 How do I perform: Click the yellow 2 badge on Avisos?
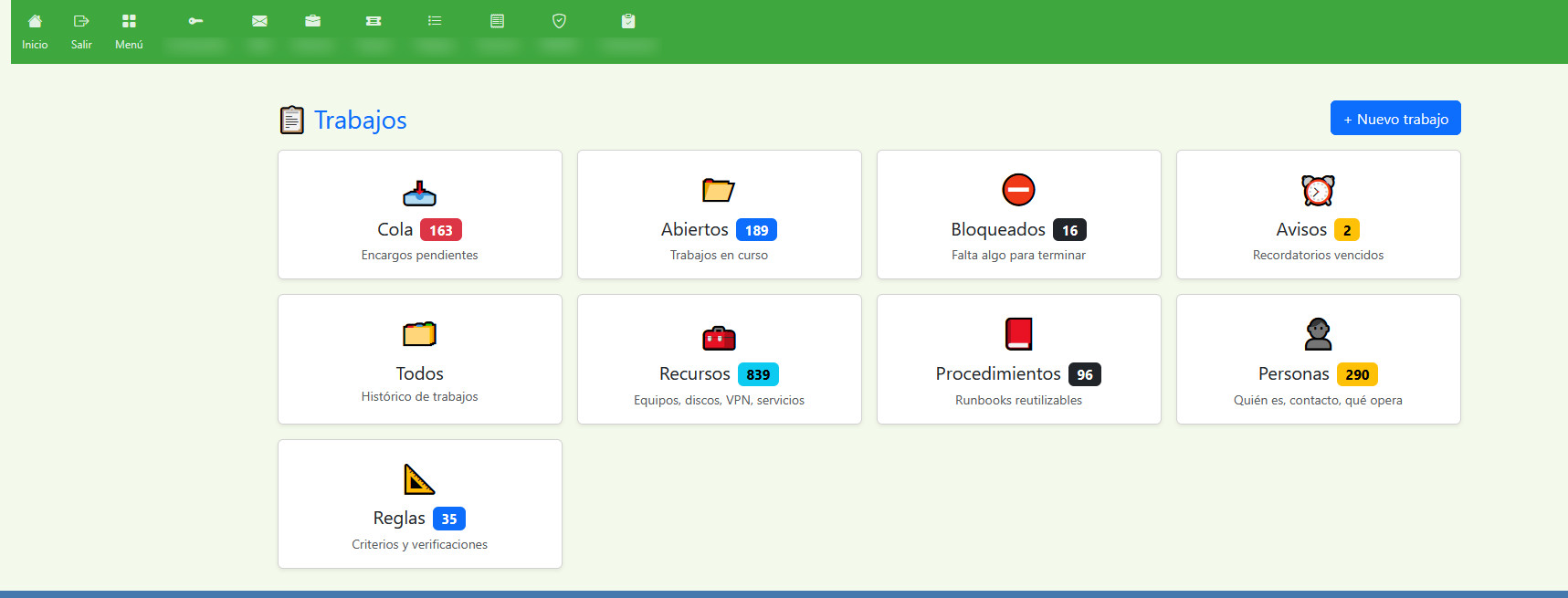[1347, 230]
